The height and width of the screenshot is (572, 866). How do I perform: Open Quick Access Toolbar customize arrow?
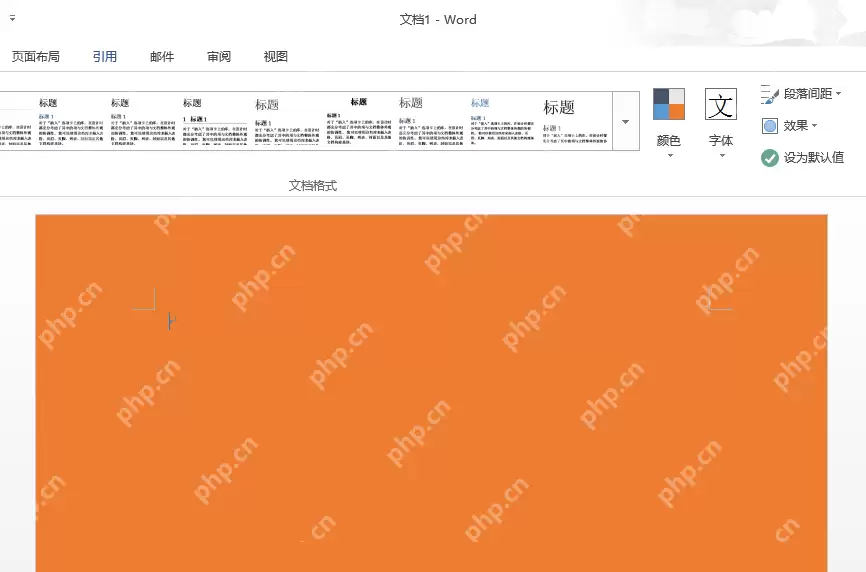tap(12, 18)
